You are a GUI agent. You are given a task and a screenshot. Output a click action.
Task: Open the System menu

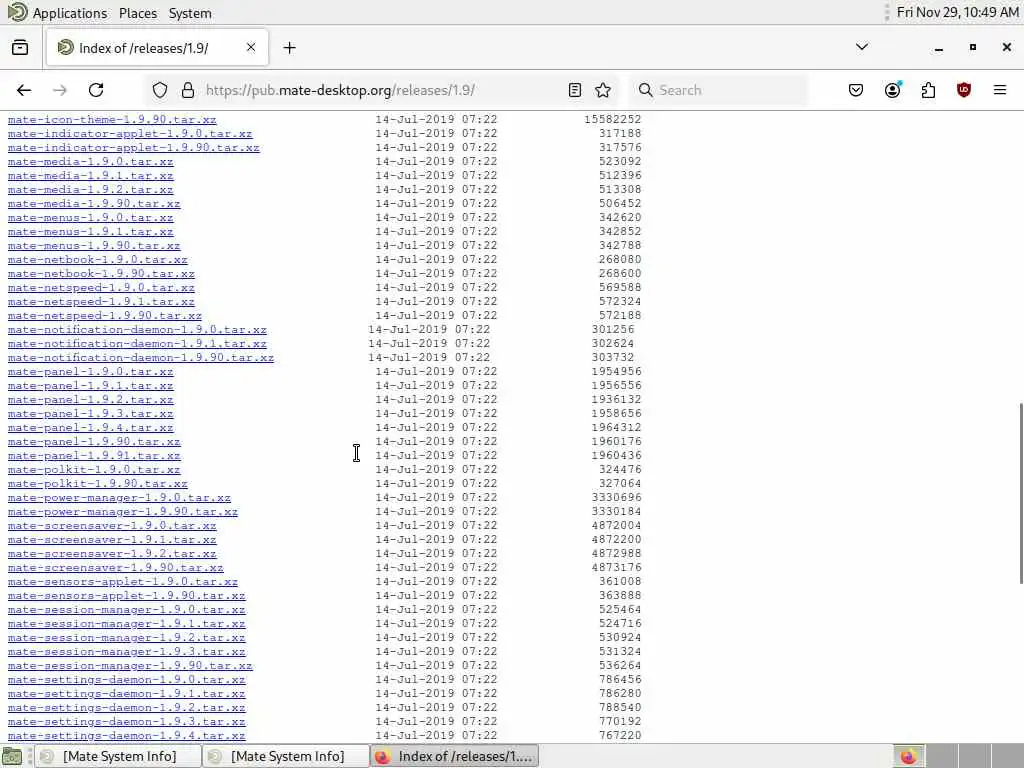click(190, 13)
